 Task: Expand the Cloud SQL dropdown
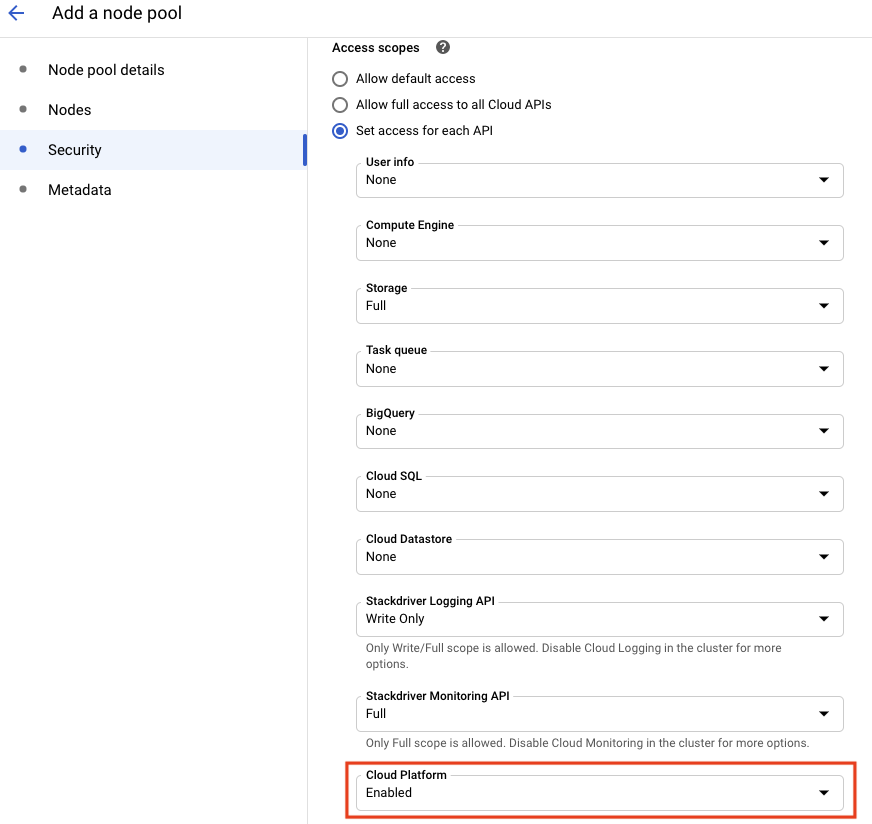[599, 494]
